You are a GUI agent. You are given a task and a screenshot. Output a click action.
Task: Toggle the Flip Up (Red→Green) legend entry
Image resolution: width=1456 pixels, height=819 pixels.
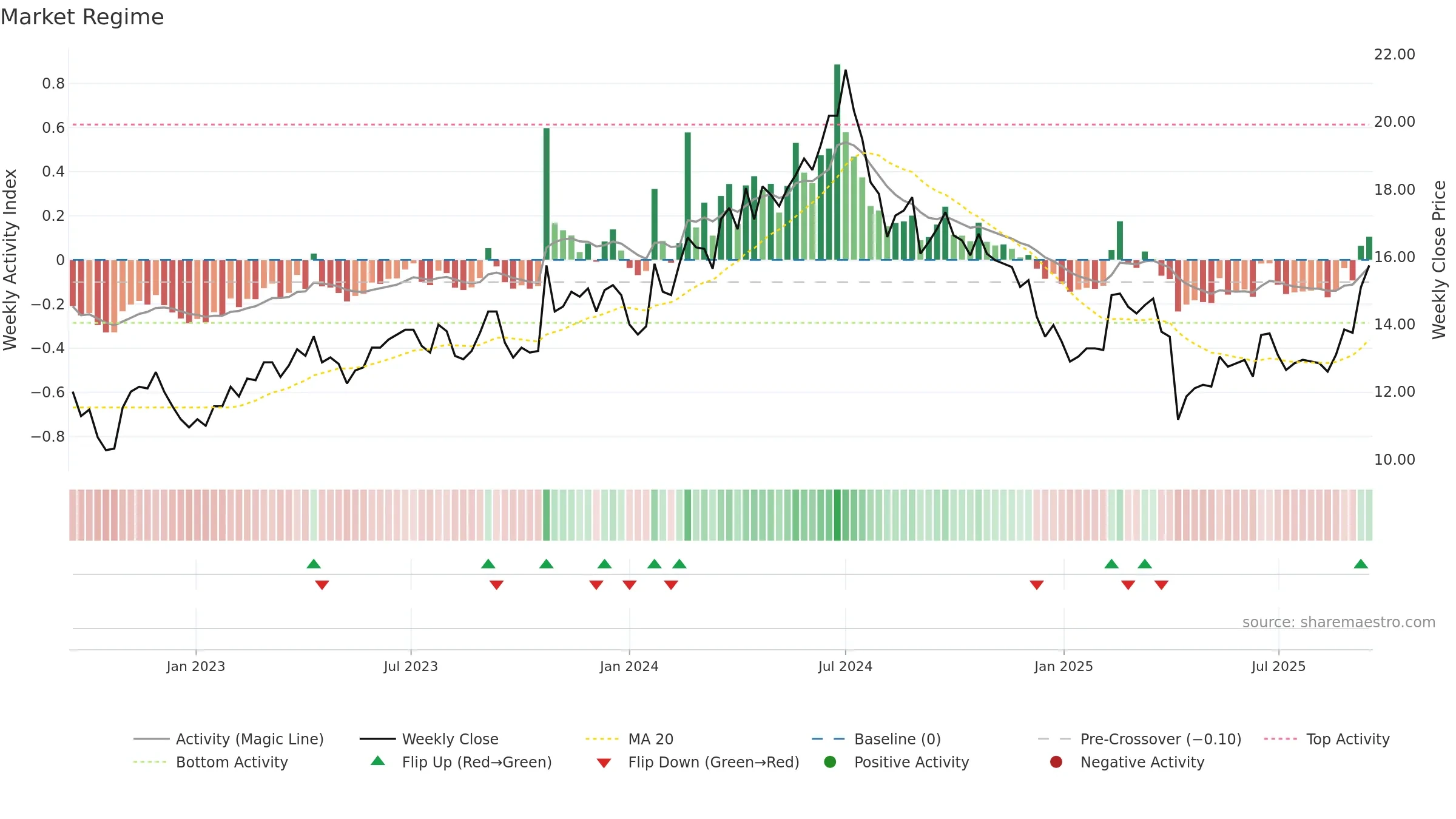(x=461, y=762)
